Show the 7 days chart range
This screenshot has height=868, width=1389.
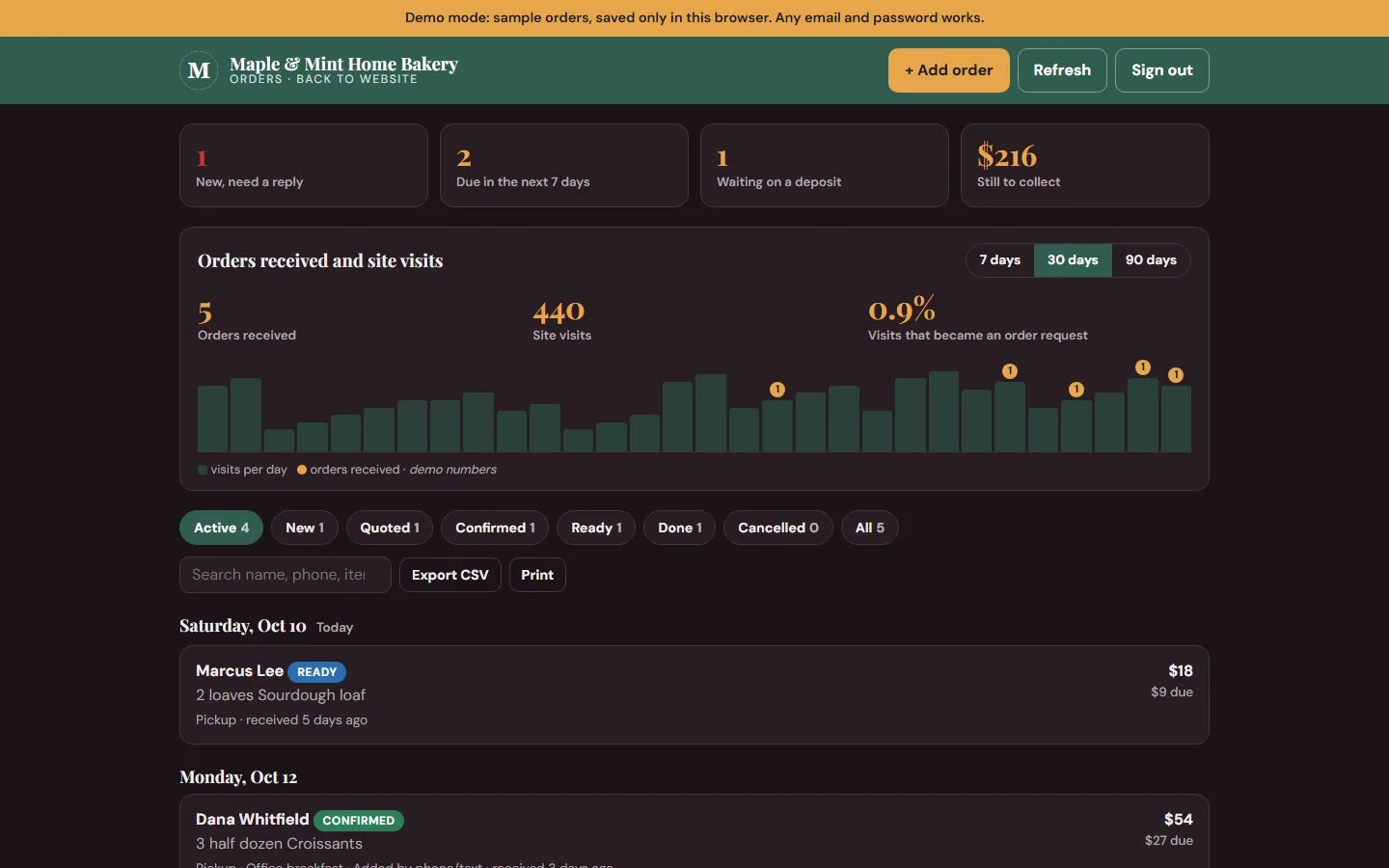1000,260
